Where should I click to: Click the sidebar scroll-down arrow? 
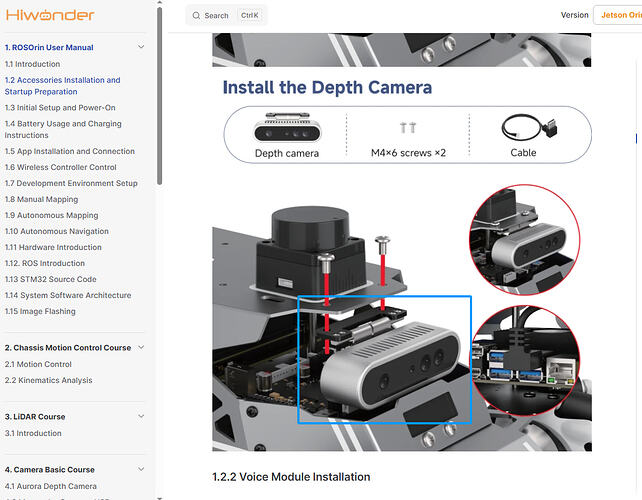[x=160, y=498]
